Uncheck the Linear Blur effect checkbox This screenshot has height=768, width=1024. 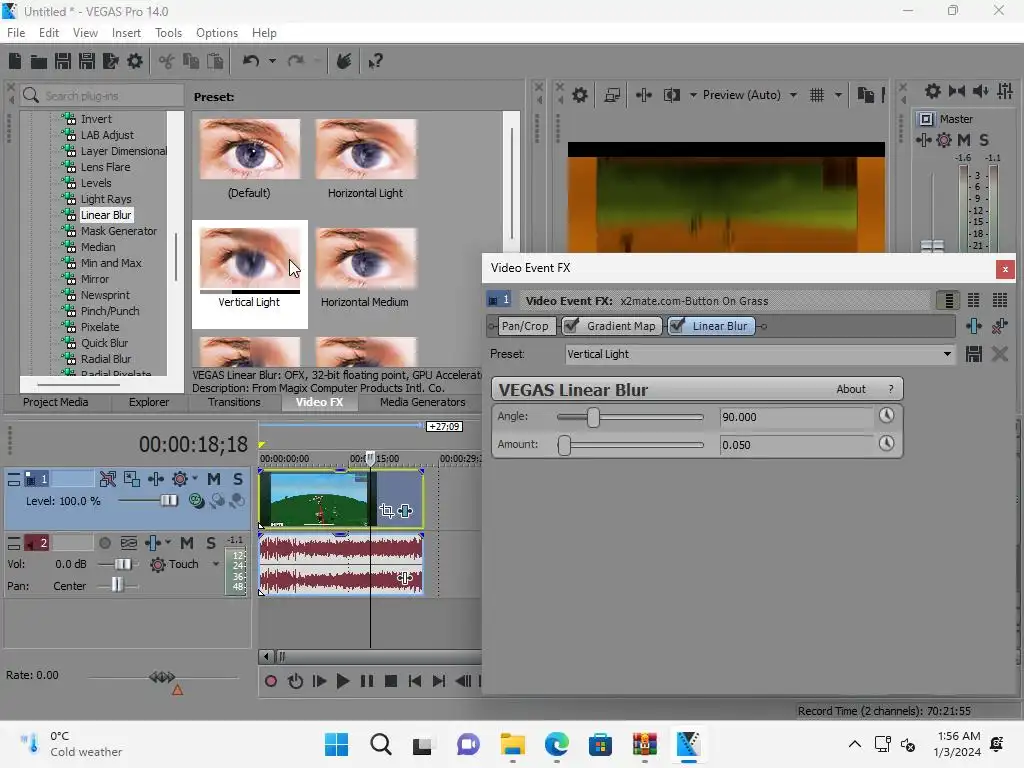(677, 325)
